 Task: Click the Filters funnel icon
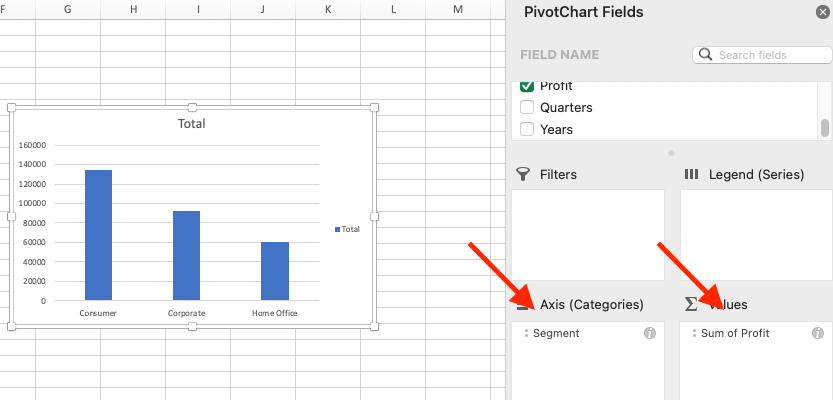coord(523,174)
